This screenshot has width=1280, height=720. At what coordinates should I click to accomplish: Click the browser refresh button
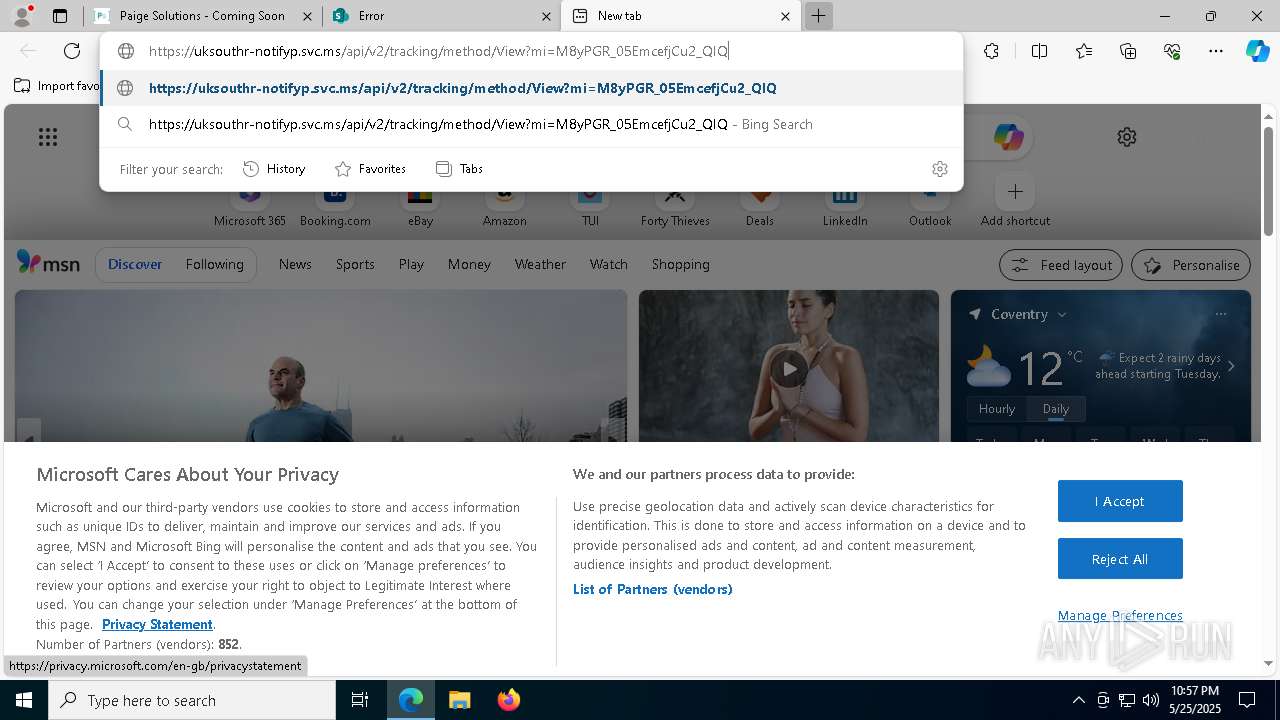(72, 51)
